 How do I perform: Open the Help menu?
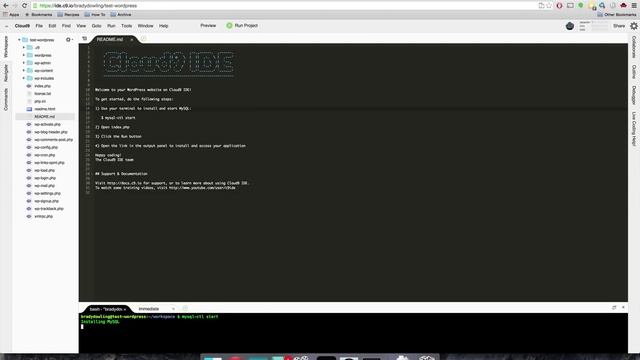(163, 26)
